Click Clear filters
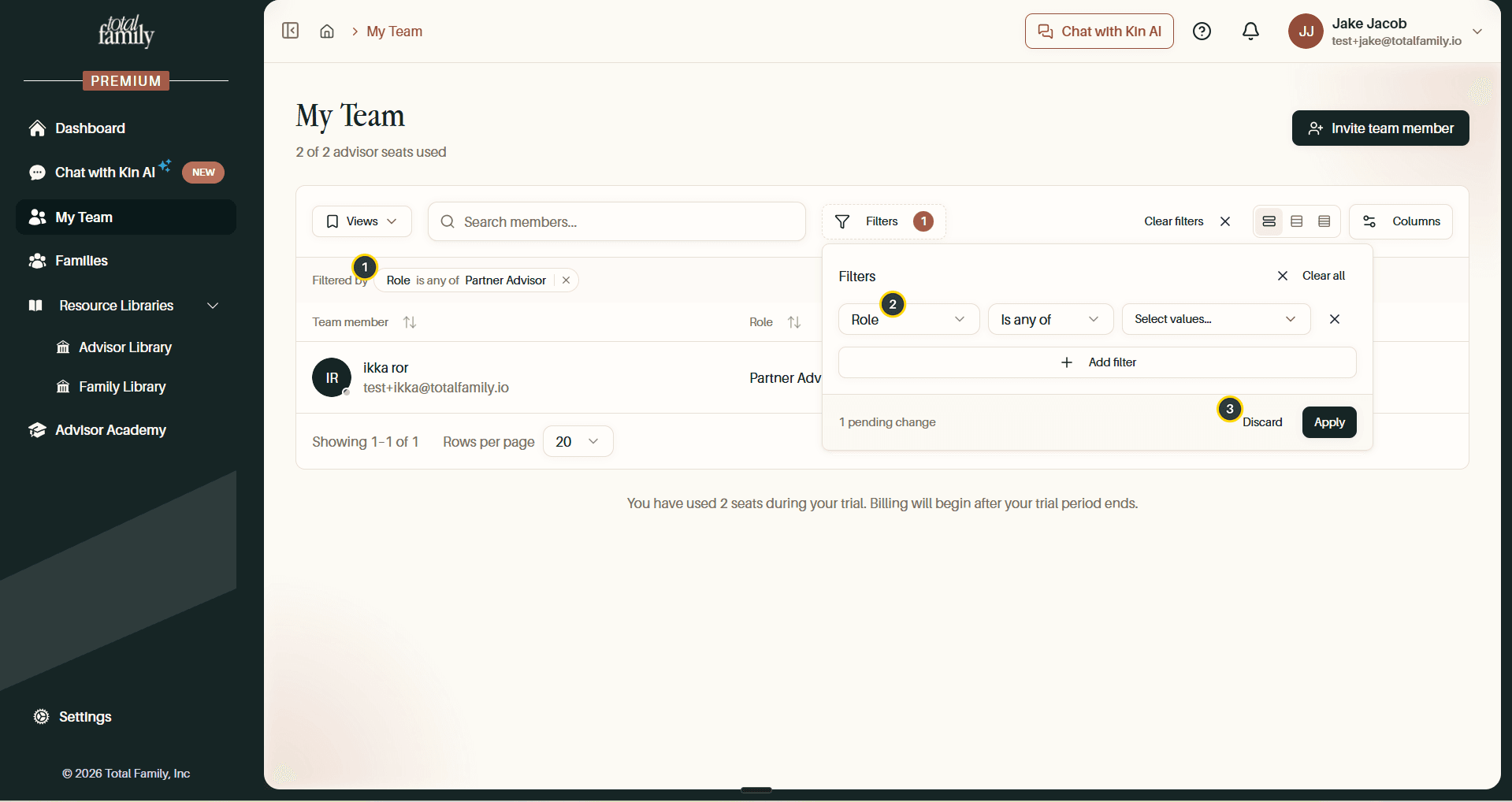This screenshot has width=1512, height=802. pyautogui.click(x=1187, y=221)
